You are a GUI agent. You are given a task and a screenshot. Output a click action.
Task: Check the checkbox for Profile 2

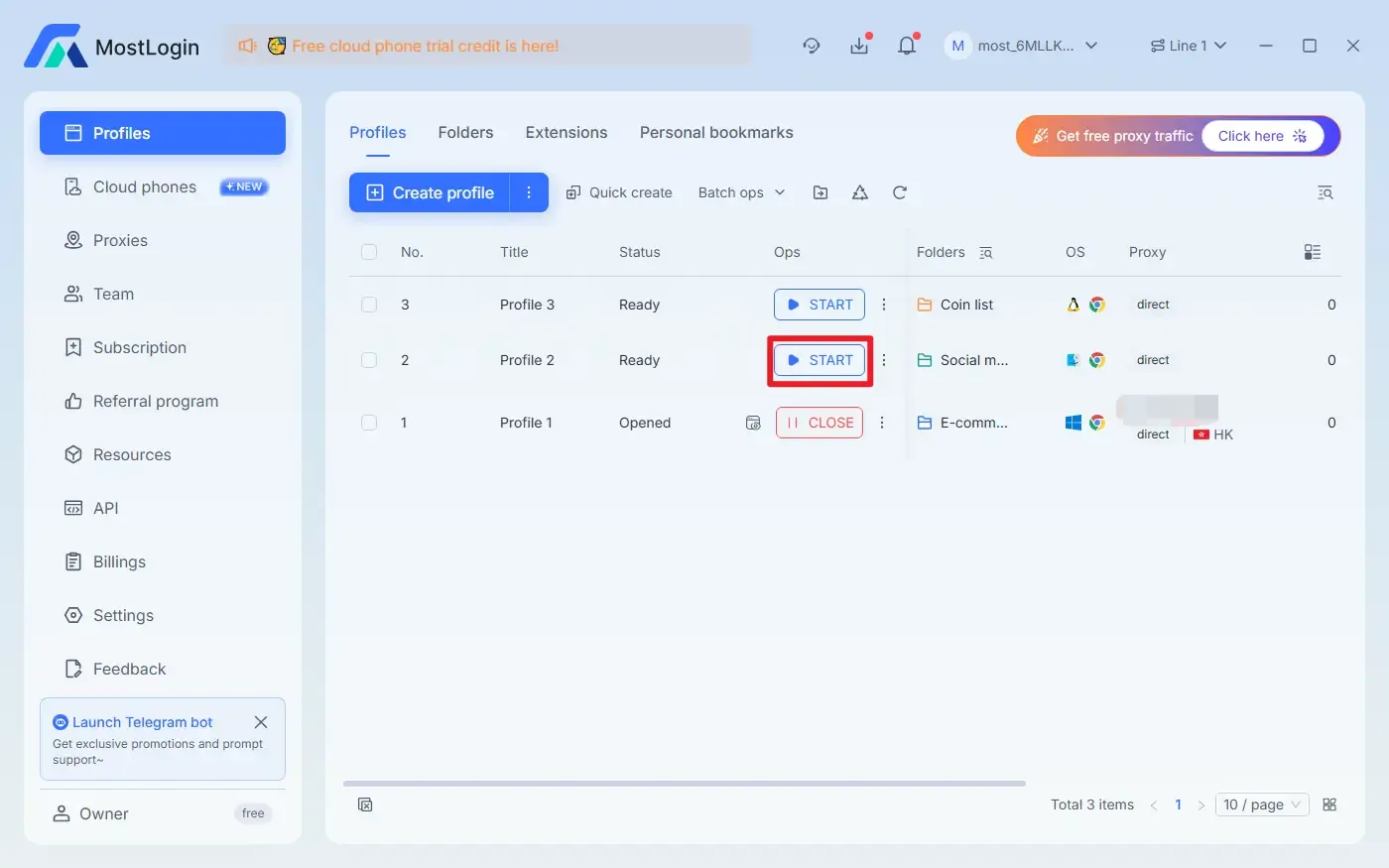pos(369,360)
